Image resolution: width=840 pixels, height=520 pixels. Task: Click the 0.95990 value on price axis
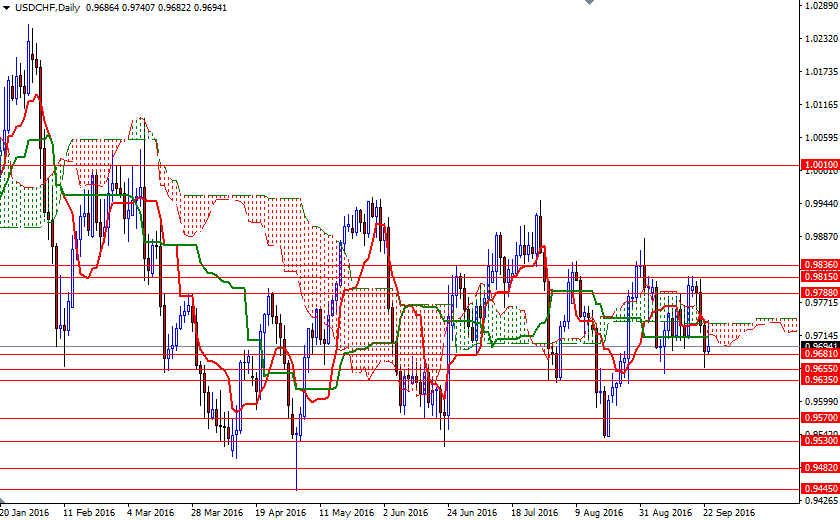click(821, 402)
